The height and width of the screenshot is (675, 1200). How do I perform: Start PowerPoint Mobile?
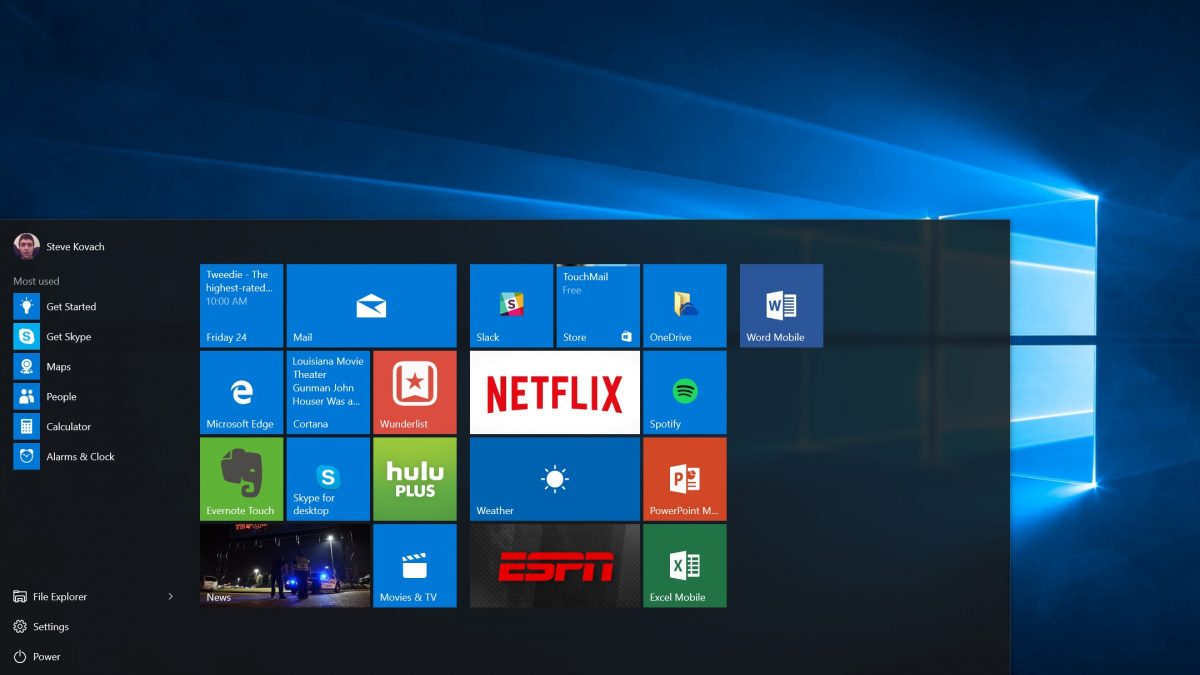pos(684,479)
